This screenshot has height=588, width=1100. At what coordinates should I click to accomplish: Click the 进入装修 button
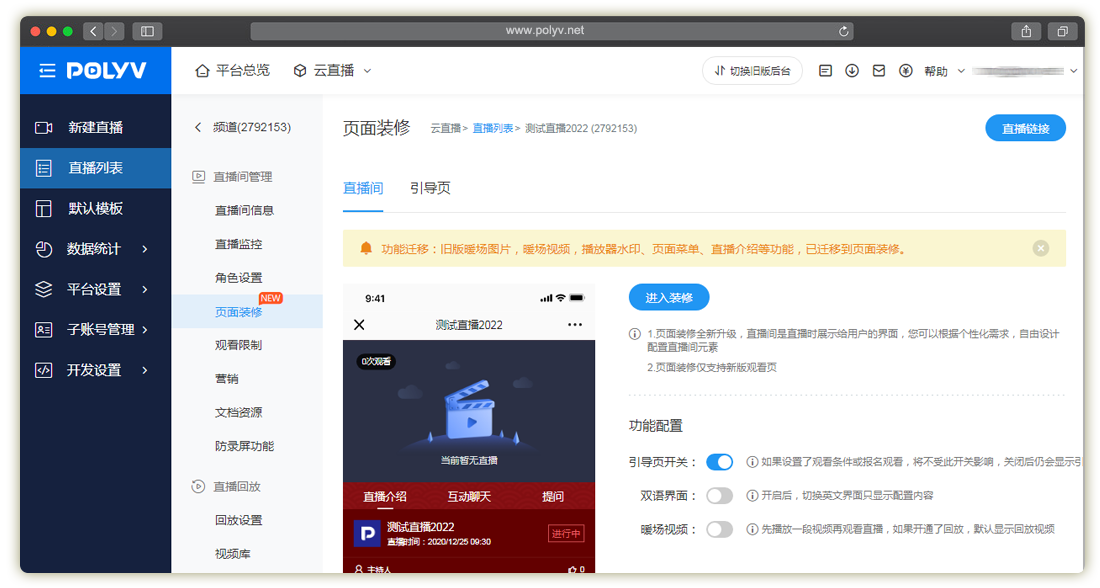click(669, 298)
